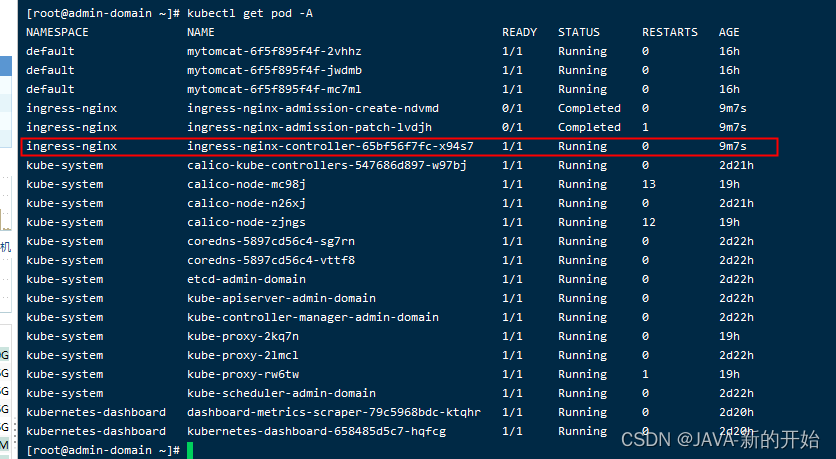Image resolution: width=836 pixels, height=459 pixels.
Task: Select pod name calico-node-n26xj
Action: (x=246, y=203)
